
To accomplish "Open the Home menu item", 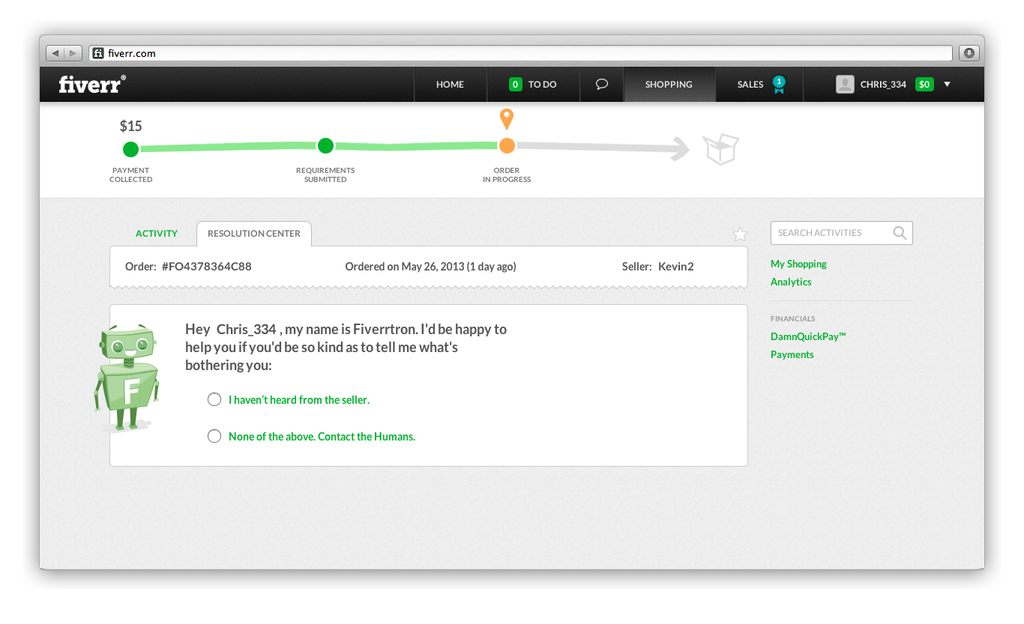I will coord(450,84).
